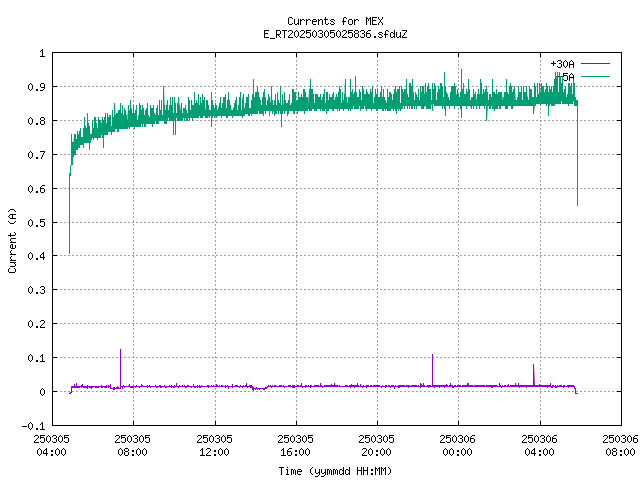Click the tallest purple spike near 07:20

[x=120, y=367]
